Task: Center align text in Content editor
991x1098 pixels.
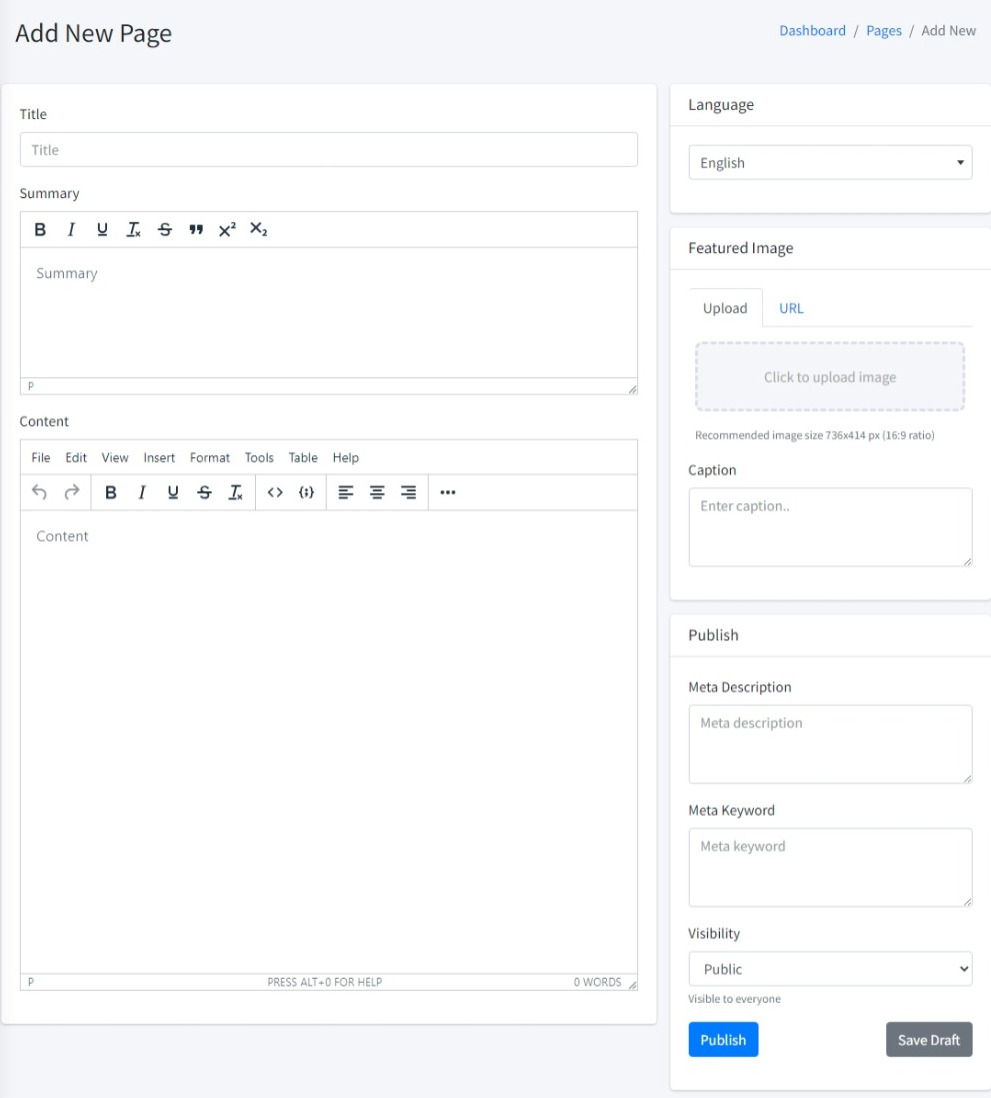Action: [x=377, y=492]
